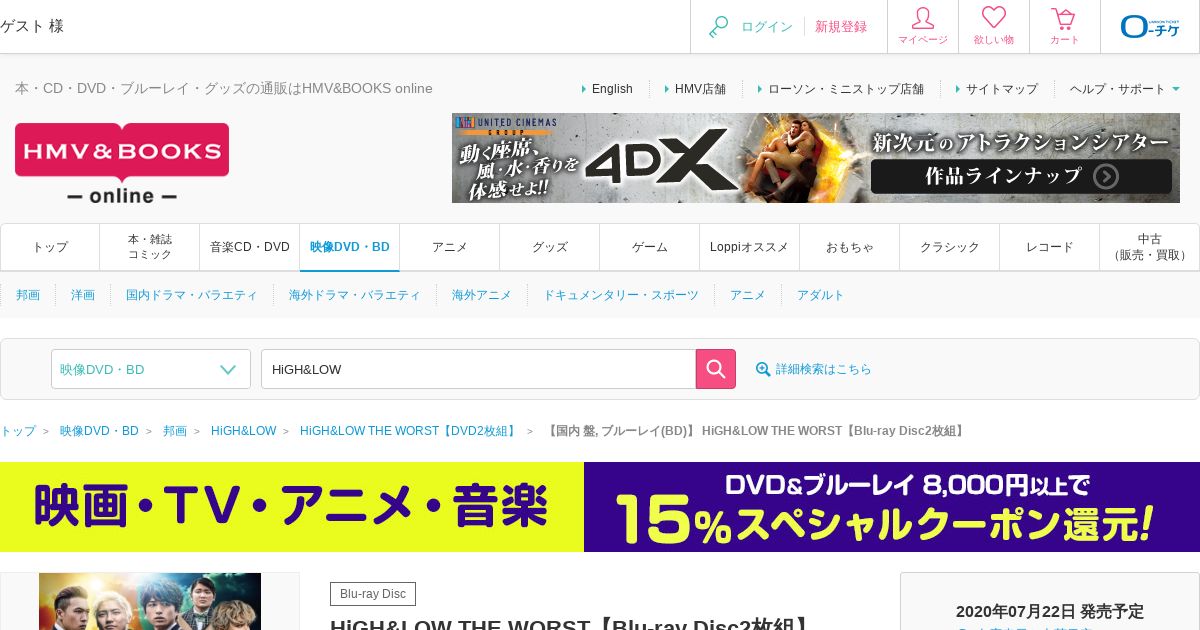Image resolution: width=1200 pixels, height=630 pixels.
Task: Open 海外アニメ subcategory
Action: tap(482, 295)
